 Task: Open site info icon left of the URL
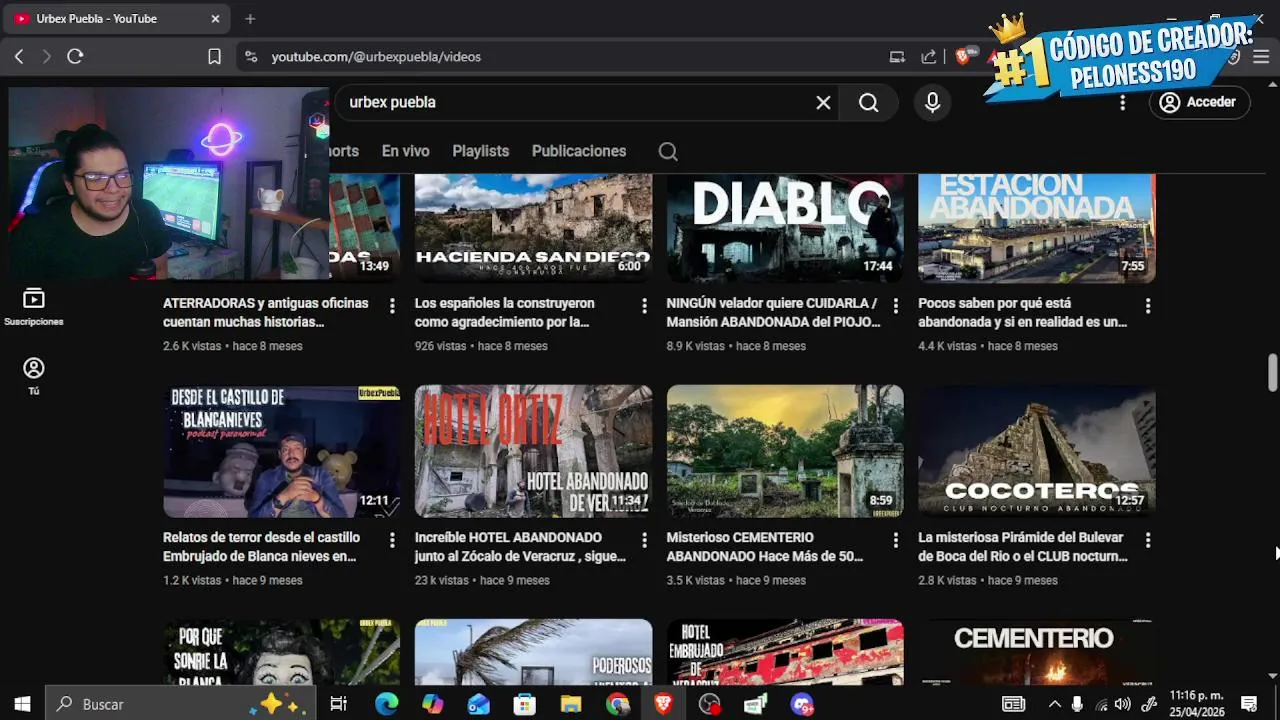click(x=251, y=57)
